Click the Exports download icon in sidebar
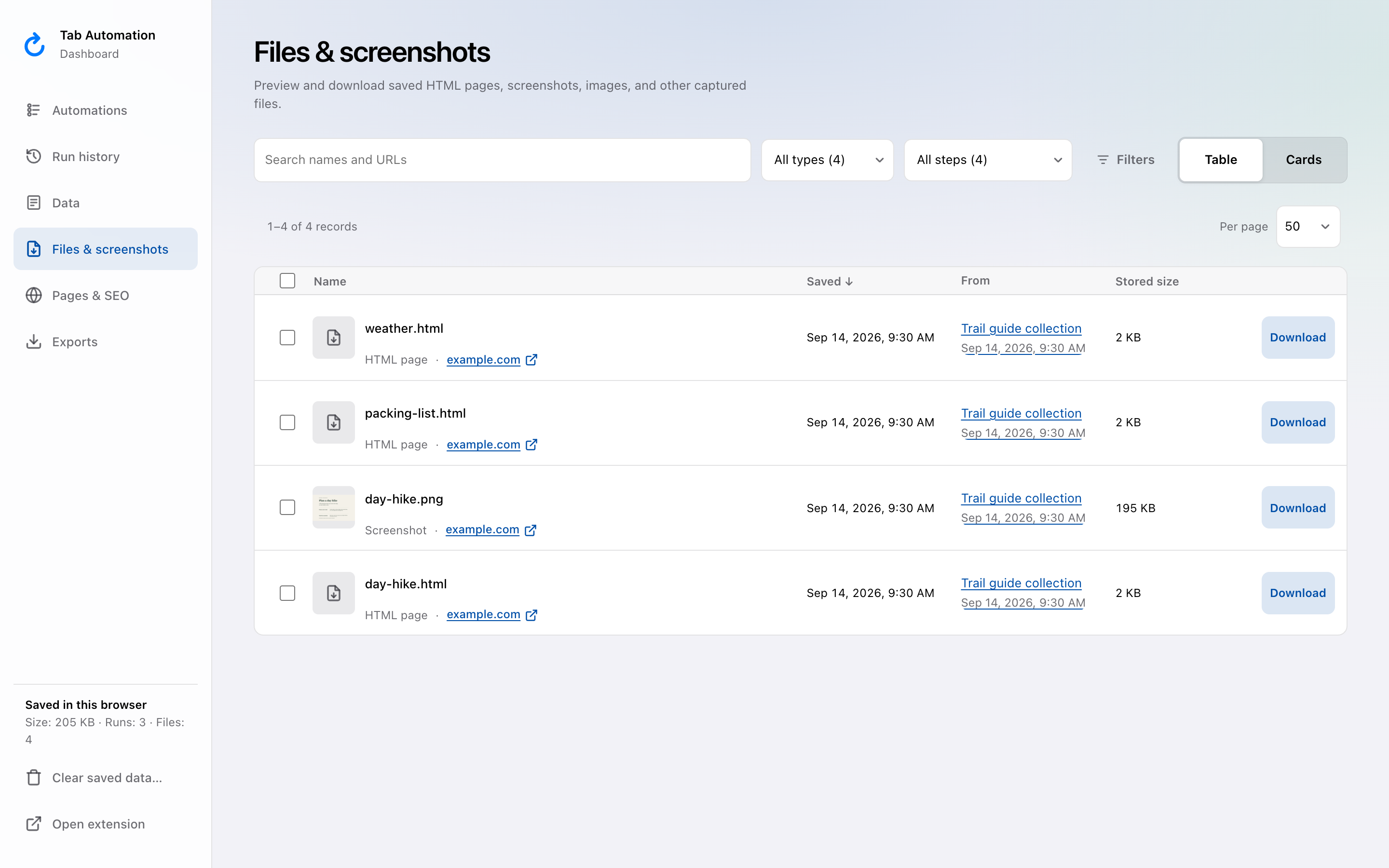This screenshot has width=1389, height=868. pyautogui.click(x=33, y=341)
